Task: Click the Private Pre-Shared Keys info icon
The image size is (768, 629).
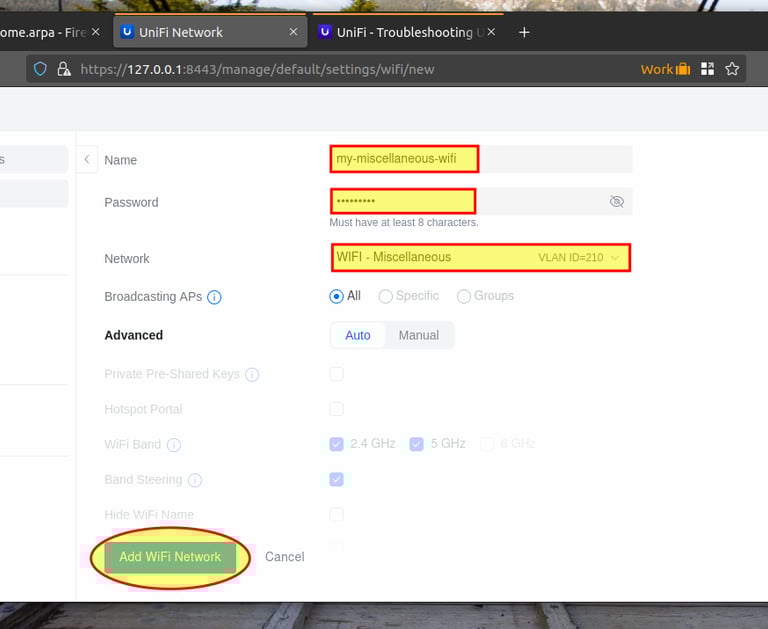Action: pos(252,375)
